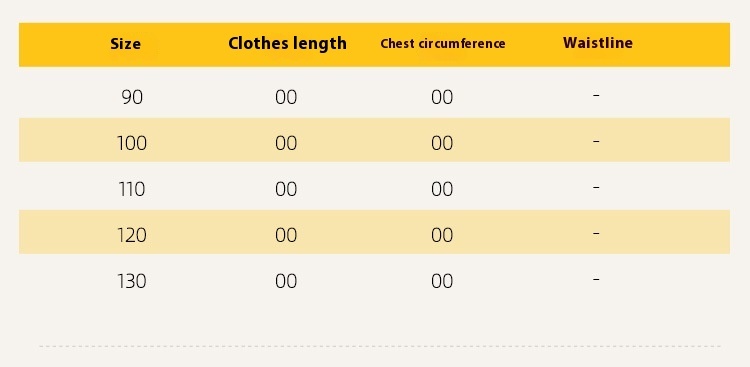Click the Chest circumference column header
Viewport: 750px width, 367px height.
442,44
